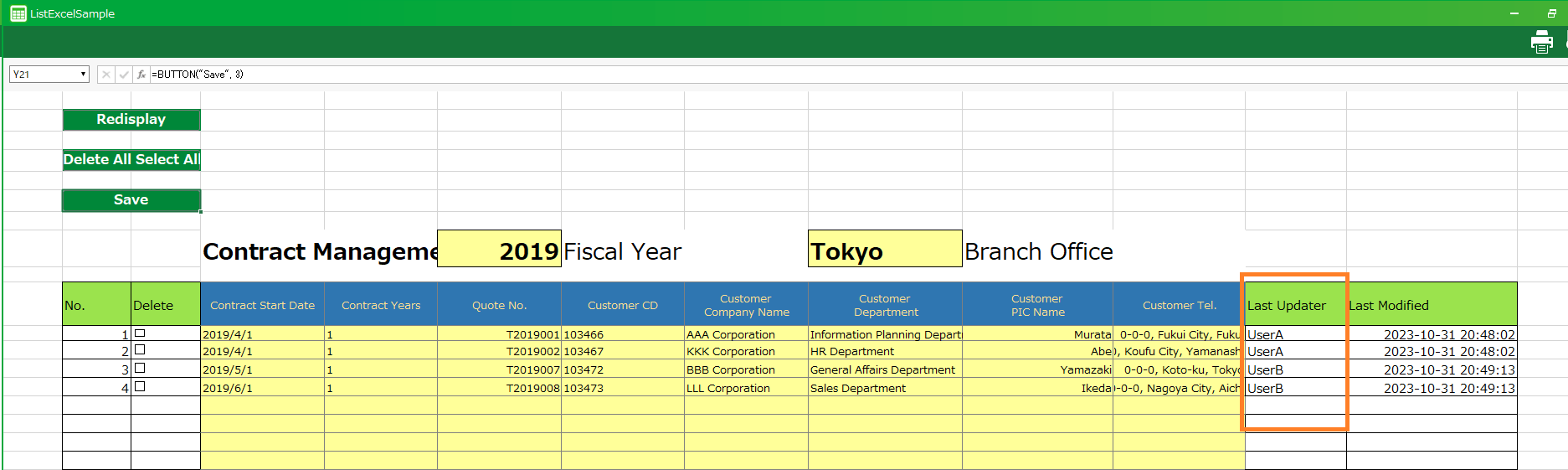
Task: Open the Y21 name box dropdown
Action: [x=83, y=75]
